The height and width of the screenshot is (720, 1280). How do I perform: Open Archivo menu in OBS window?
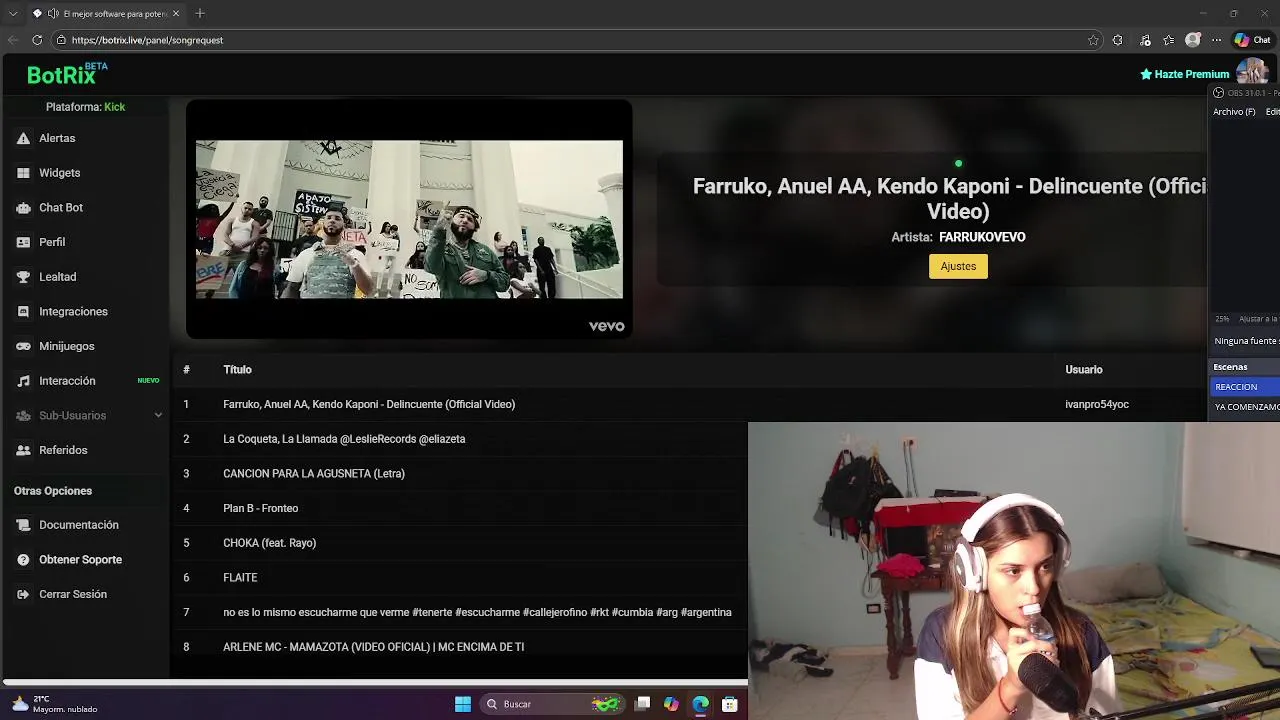click(x=1234, y=112)
